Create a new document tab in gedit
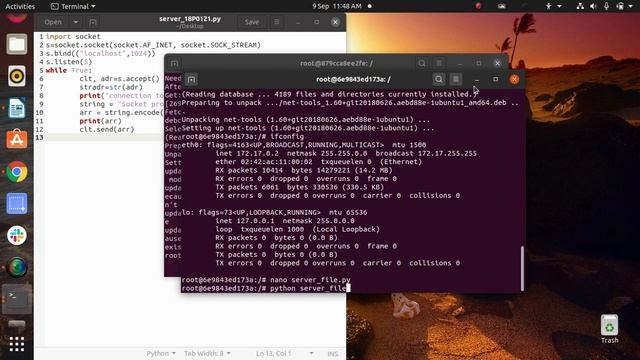 (93, 22)
